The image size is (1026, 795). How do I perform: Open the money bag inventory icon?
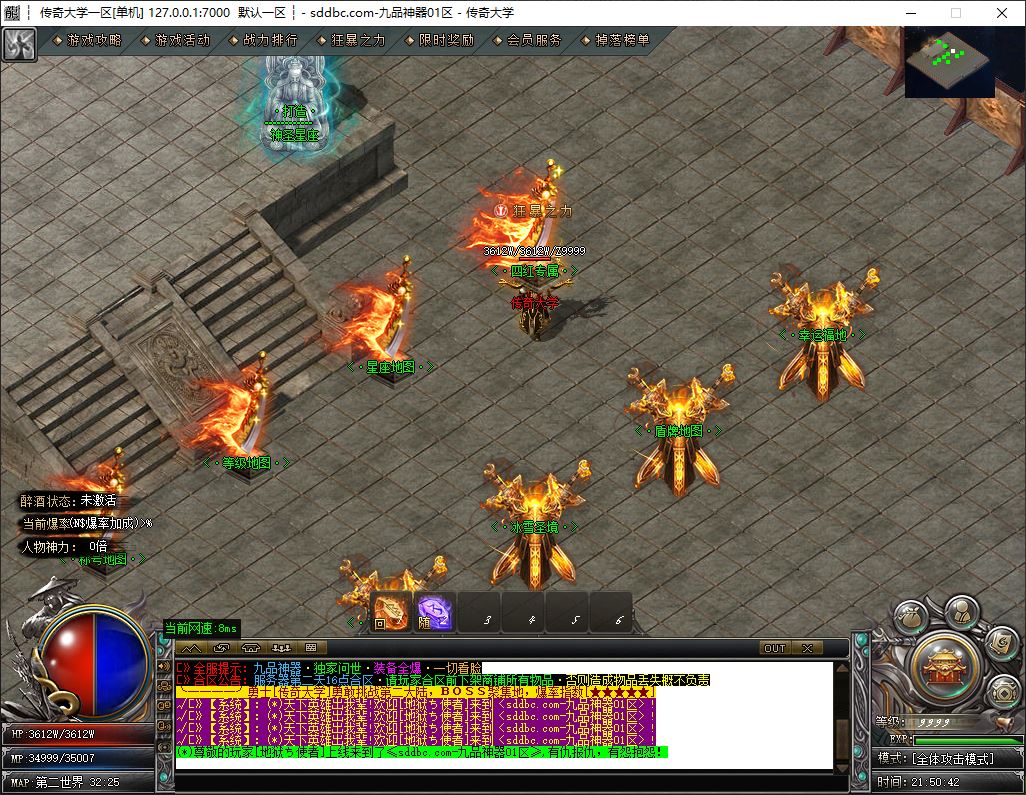pyautogui.click(x=910, y=616)
